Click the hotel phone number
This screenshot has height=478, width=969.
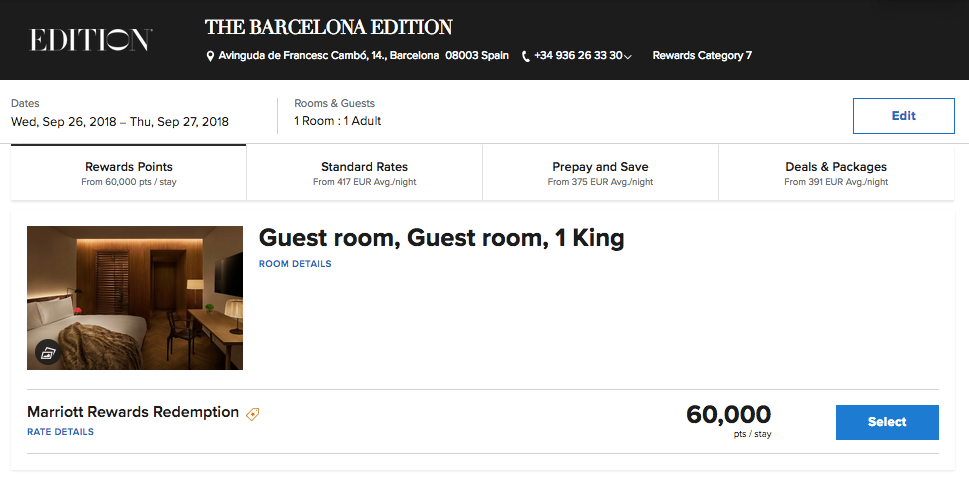(x=578, y=56)
